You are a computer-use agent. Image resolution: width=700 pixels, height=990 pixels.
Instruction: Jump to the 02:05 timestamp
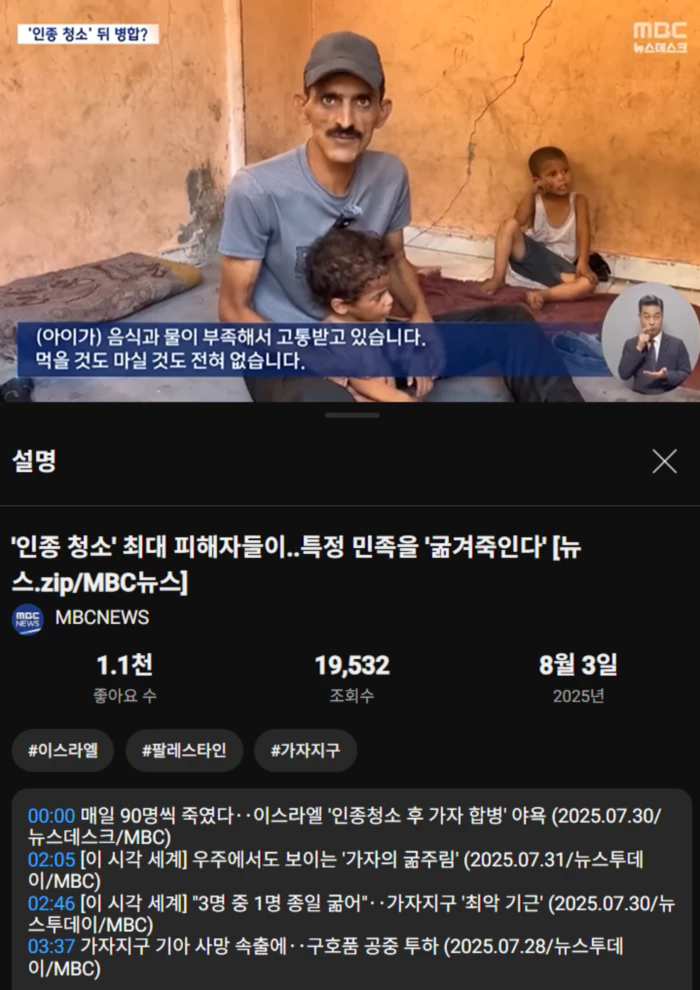(51, 859)
